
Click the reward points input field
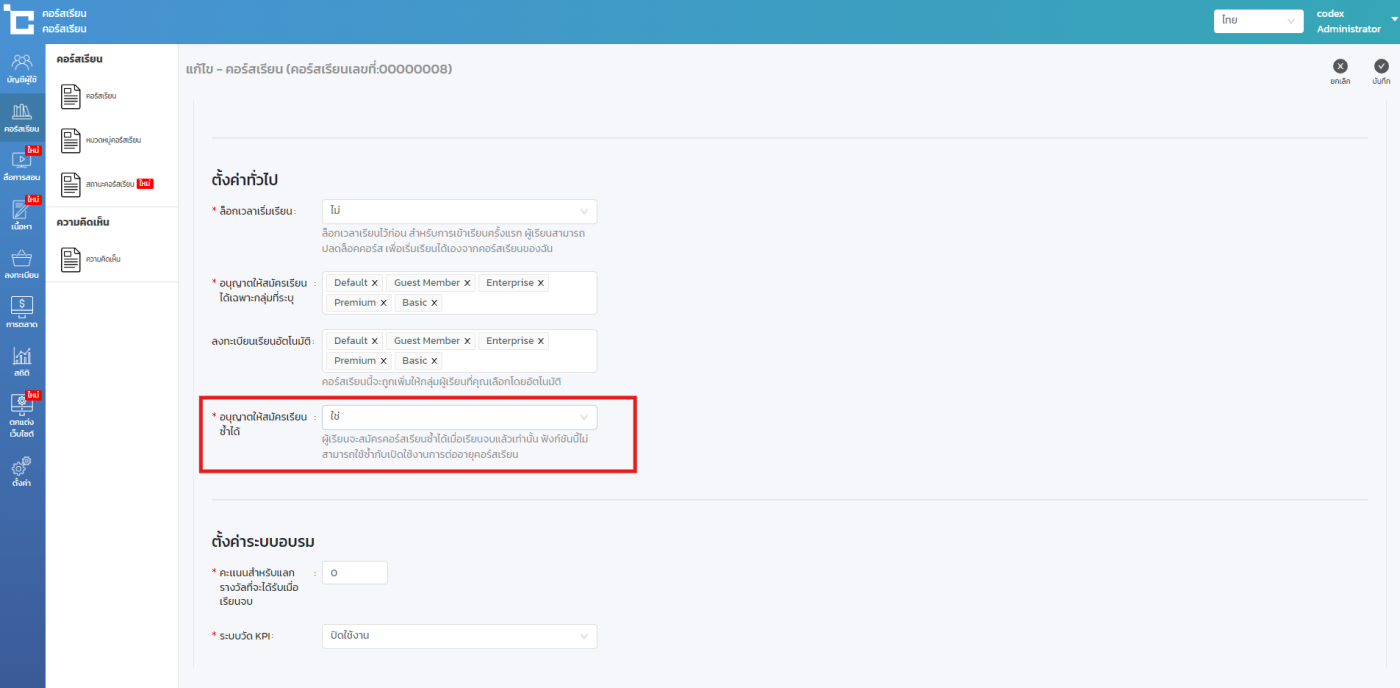(355, 573)
